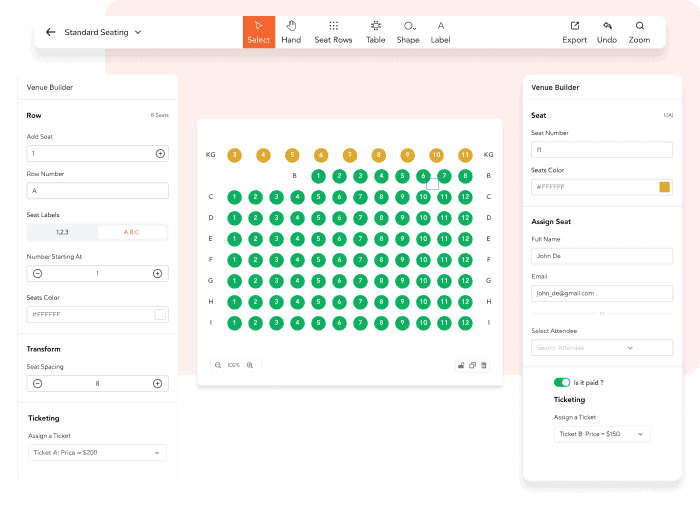This screenshot has width=700, height=512.
Task: Click the Full Name input field
Action: (x=602, y=255)
